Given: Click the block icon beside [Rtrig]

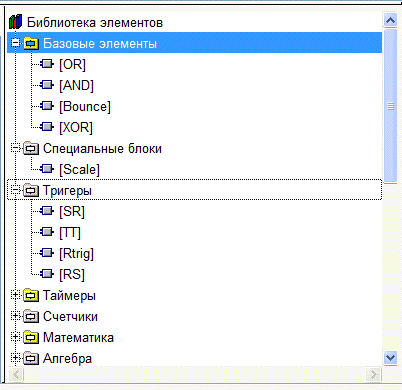Looking at the screenshot, I should [47, 253].
